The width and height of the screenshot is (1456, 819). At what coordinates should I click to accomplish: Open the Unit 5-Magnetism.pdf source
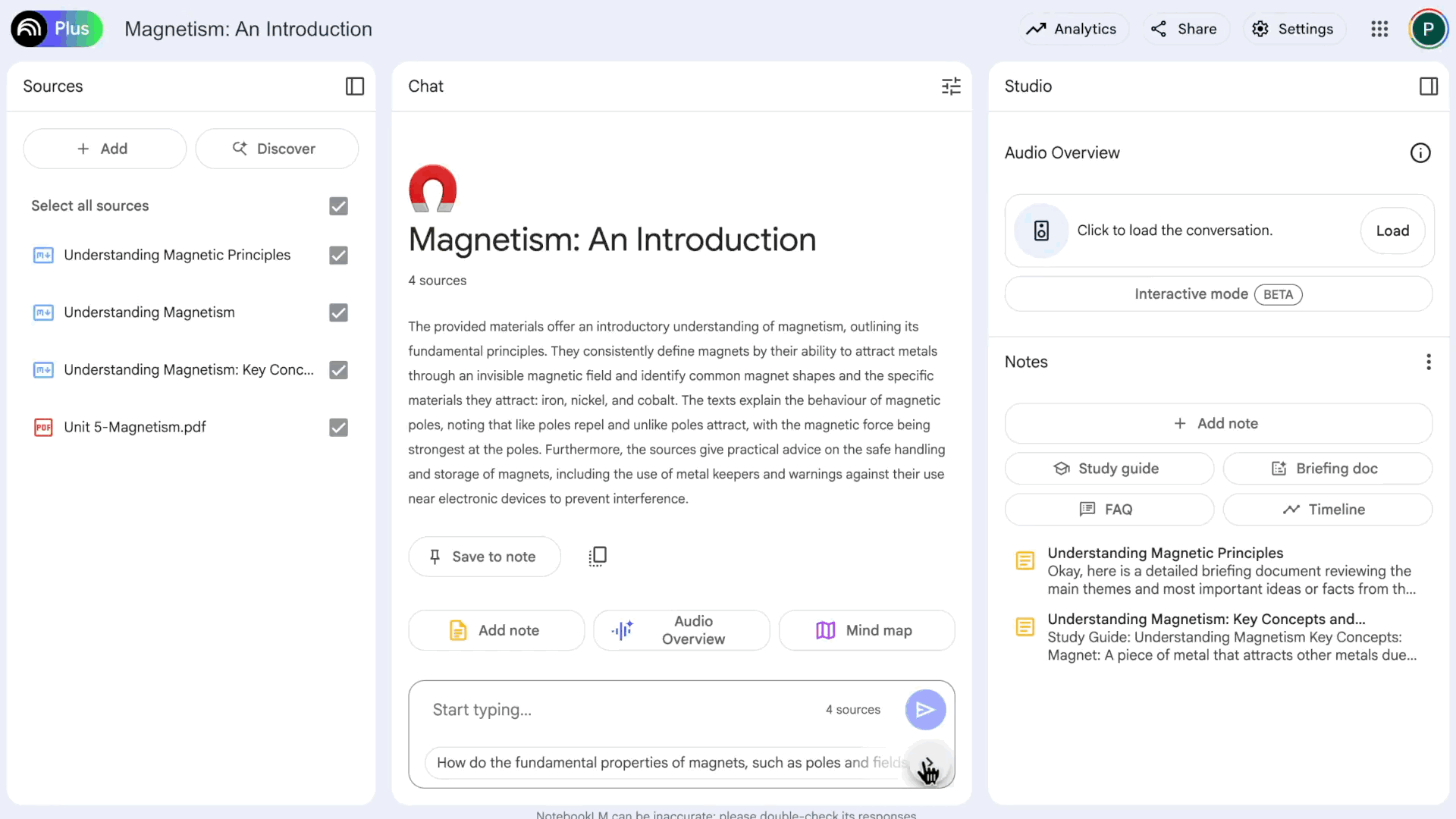(x=135, y=427)
